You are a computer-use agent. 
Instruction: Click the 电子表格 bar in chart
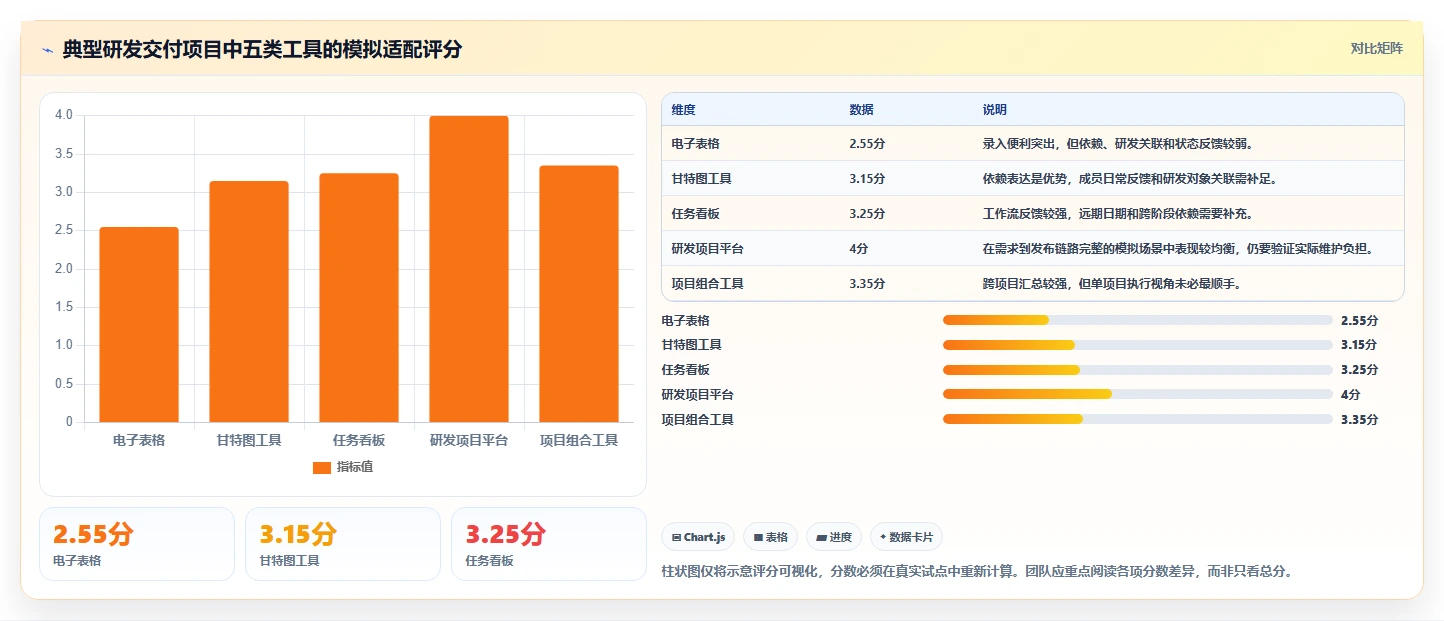139,324
